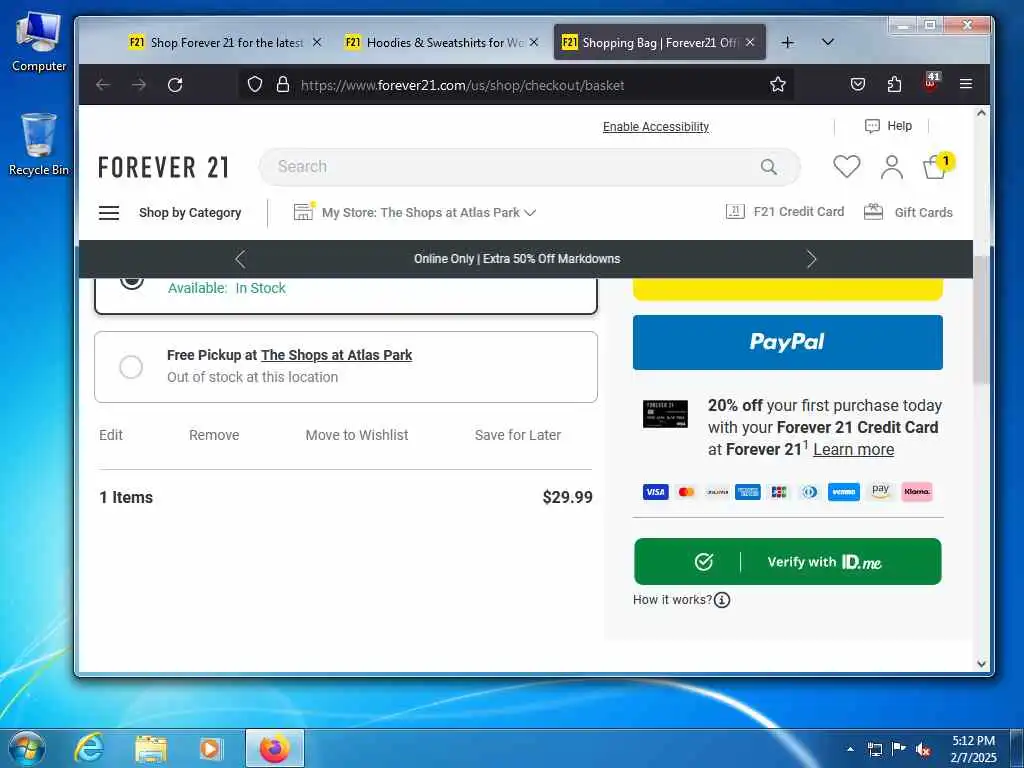Click the How it works info icon

[722, 600]
